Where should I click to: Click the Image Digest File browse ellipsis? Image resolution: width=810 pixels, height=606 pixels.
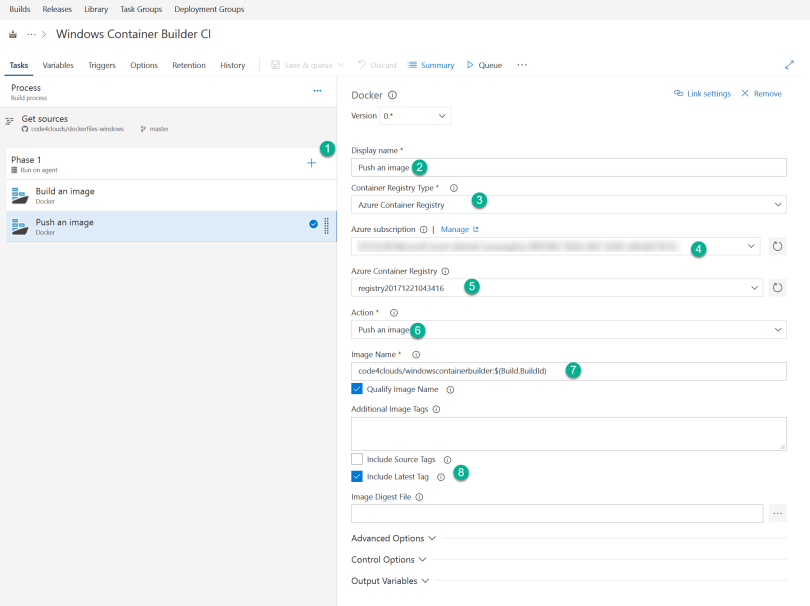coord(778,513)
